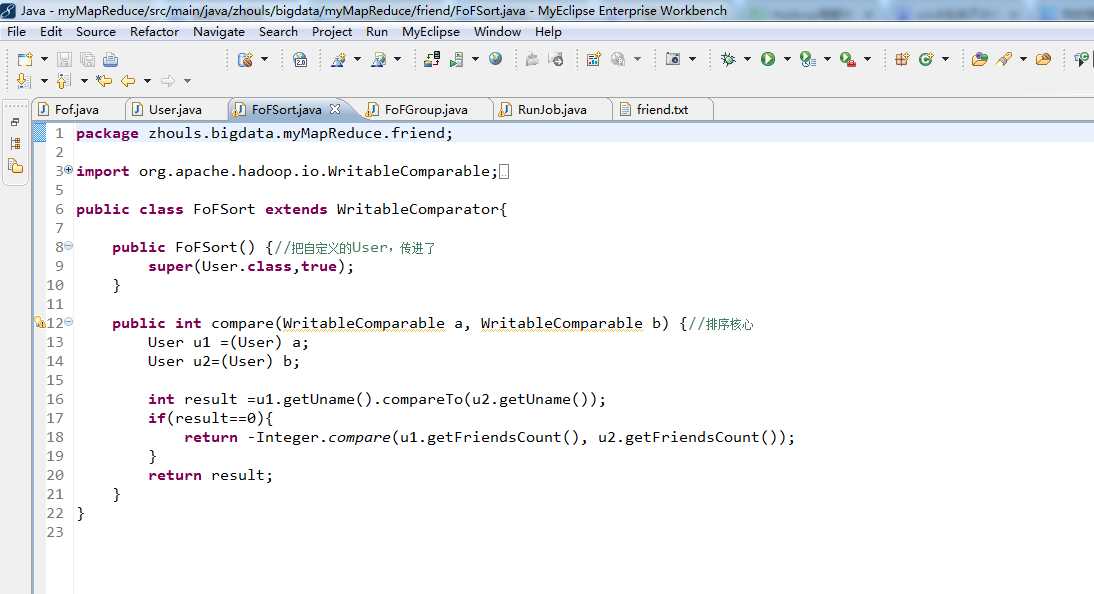1094x594 pixels.
Task: Open the New wizard dropdown arrow
Action: click(44, 59)
